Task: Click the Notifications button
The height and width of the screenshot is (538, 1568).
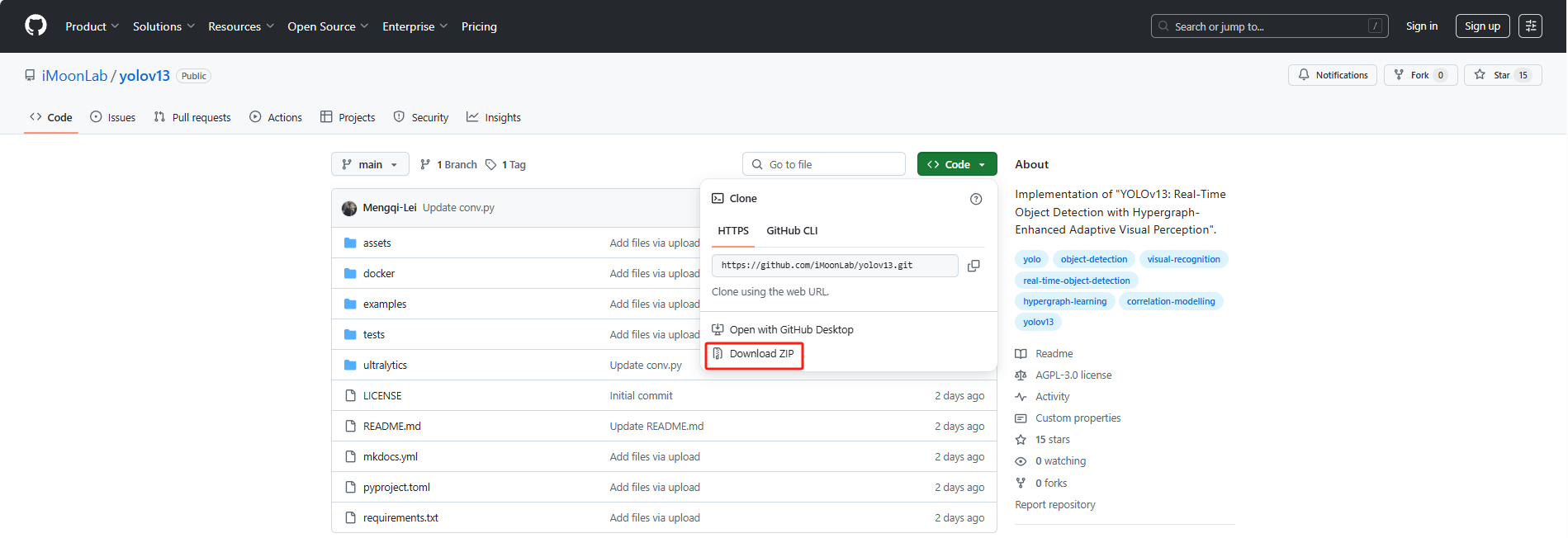Action: [1333, 75]
